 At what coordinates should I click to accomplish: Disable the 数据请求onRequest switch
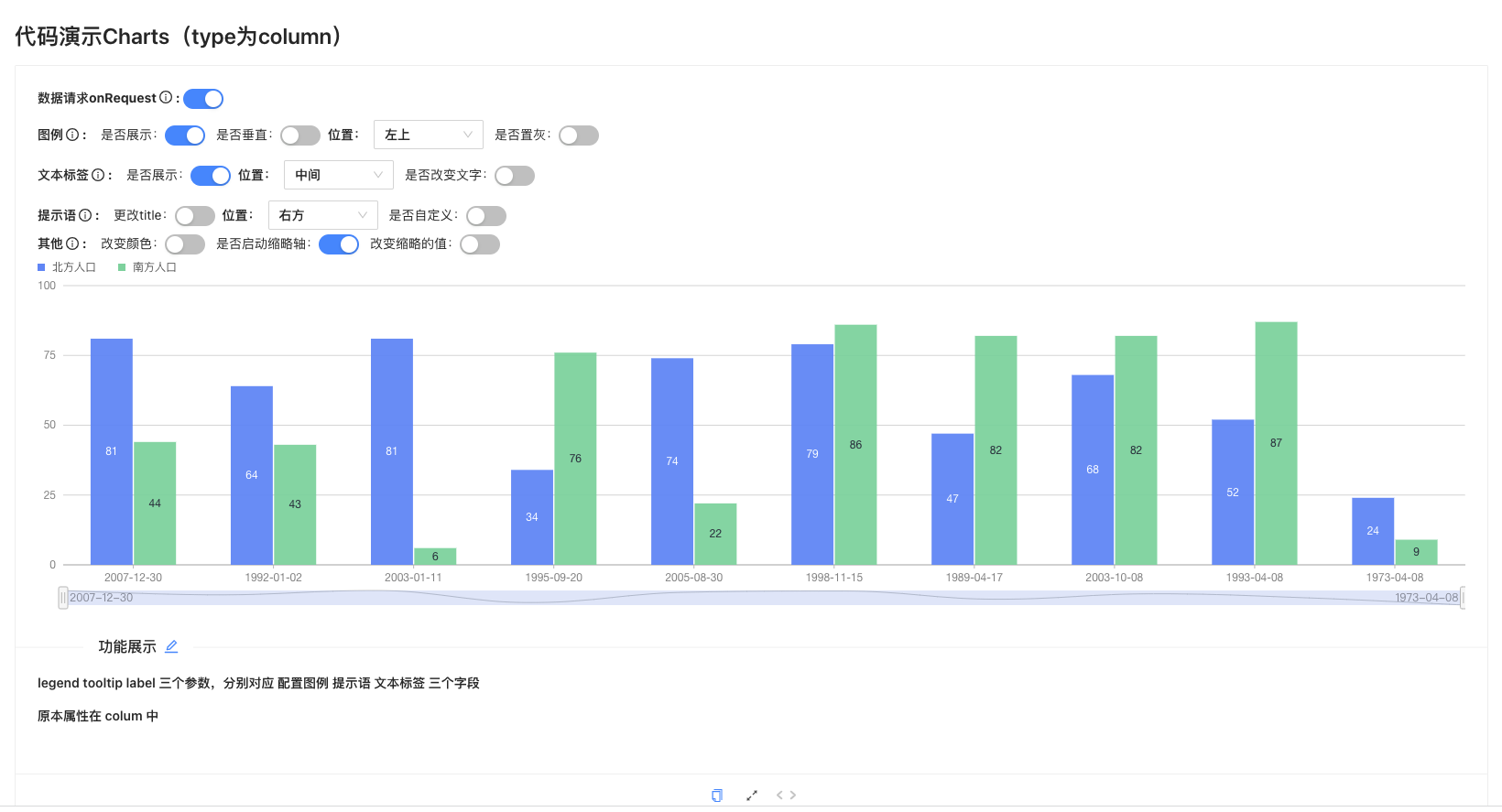[203, 99]
